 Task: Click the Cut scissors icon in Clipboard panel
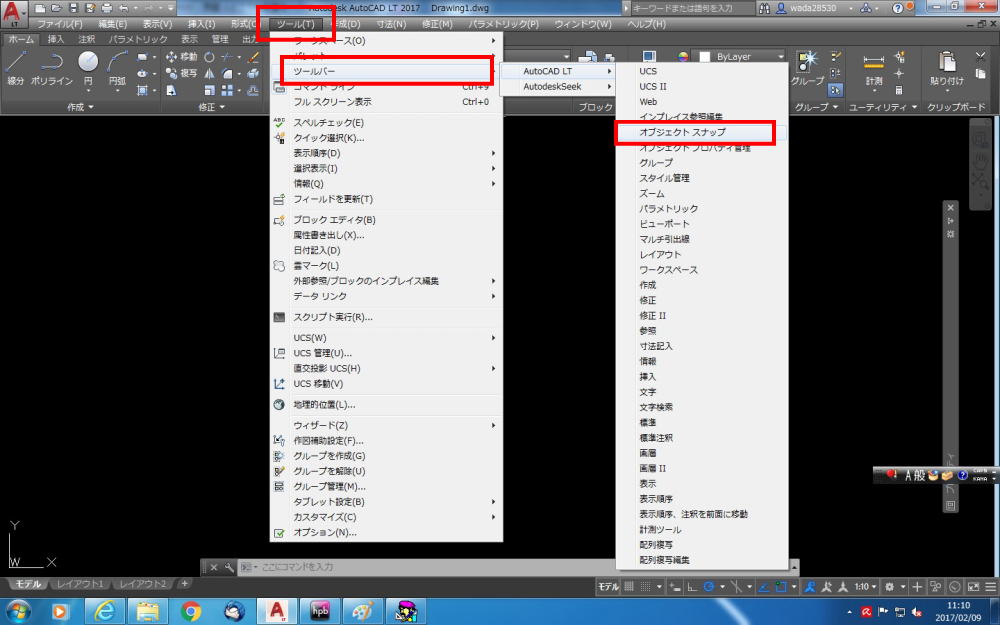(x=981, y=57)
